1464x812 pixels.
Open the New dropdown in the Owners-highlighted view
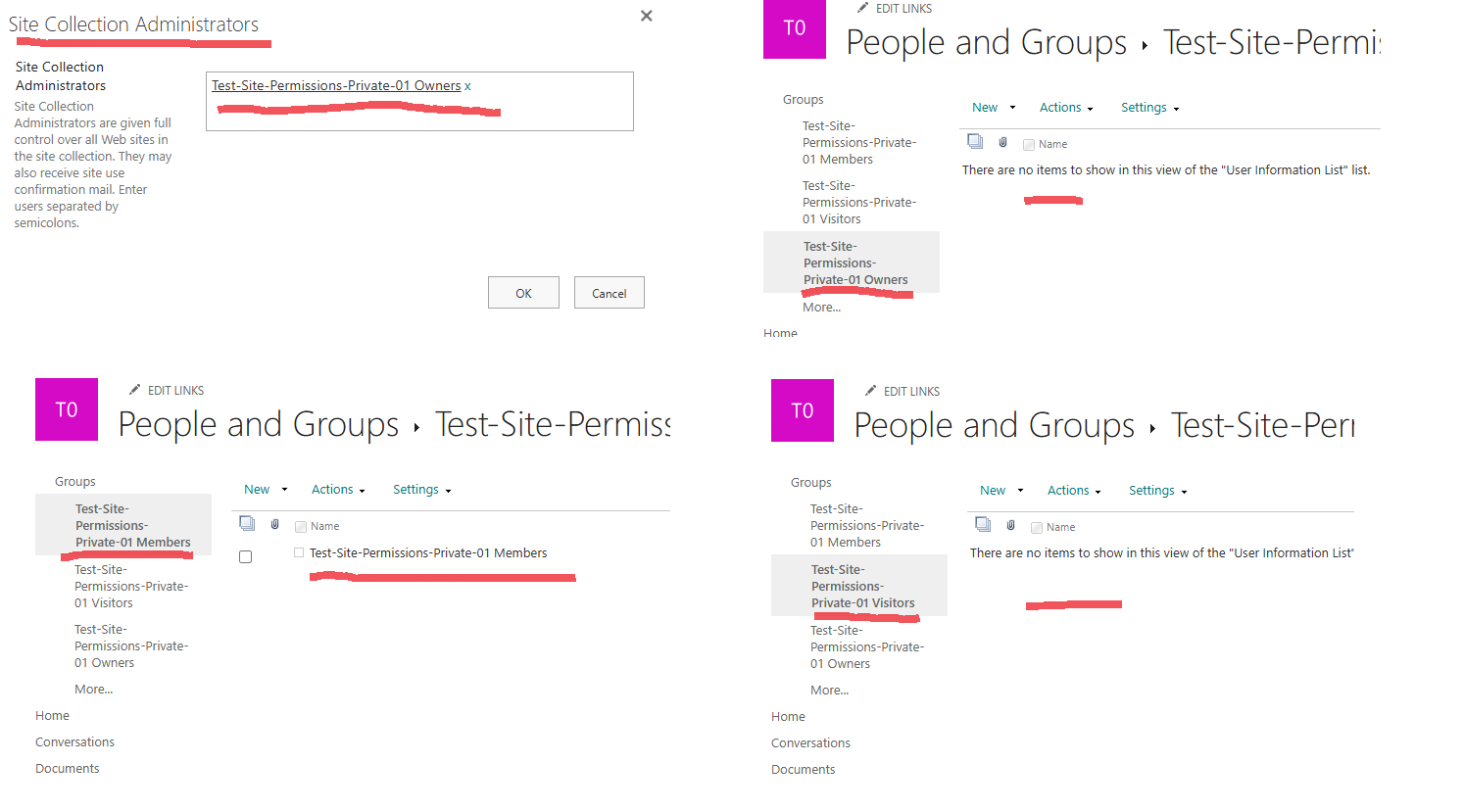[x=994, y=108]
